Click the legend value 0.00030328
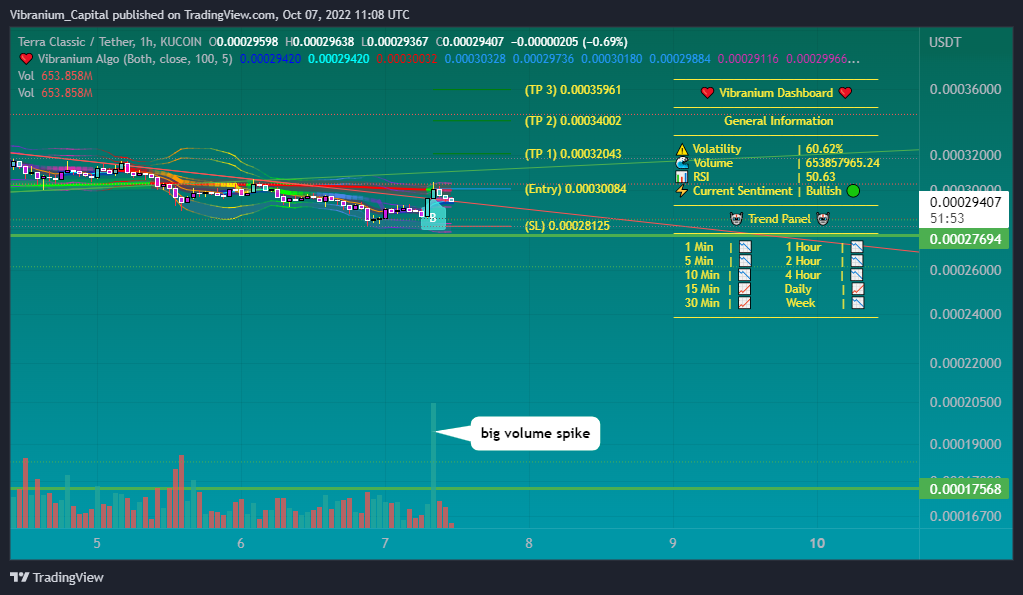Image resolution: width=1023 pixels, height=595 pixels. [x=475, y=59]
